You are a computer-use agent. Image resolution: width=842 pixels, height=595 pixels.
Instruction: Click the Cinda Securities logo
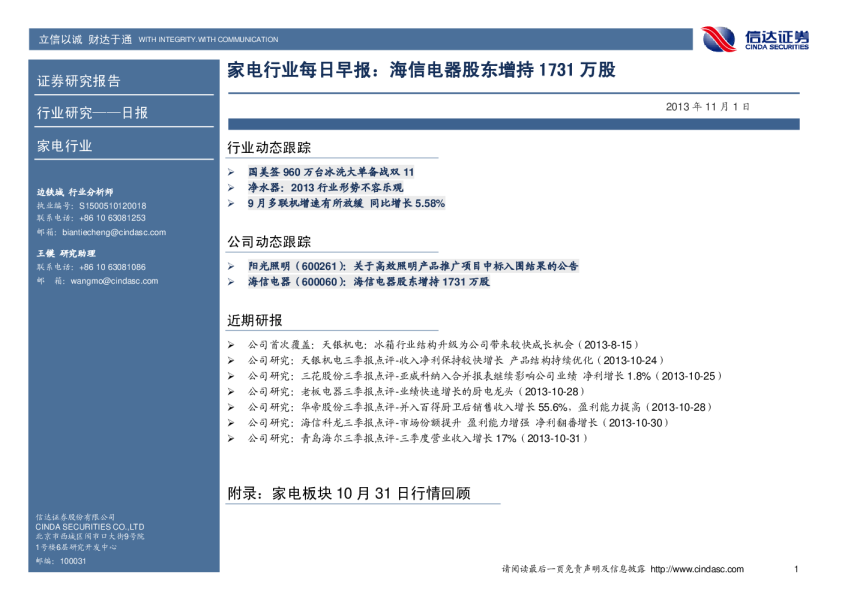(x=755, y=39)
